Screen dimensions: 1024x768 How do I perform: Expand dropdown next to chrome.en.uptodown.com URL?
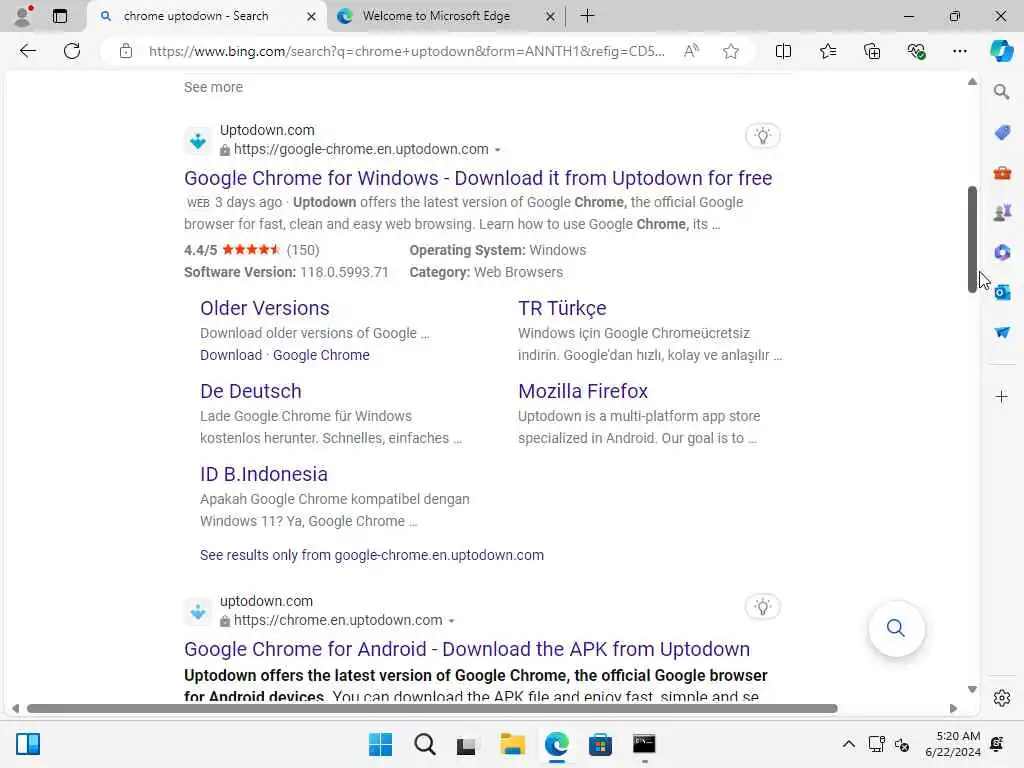[x=451, y=621]
